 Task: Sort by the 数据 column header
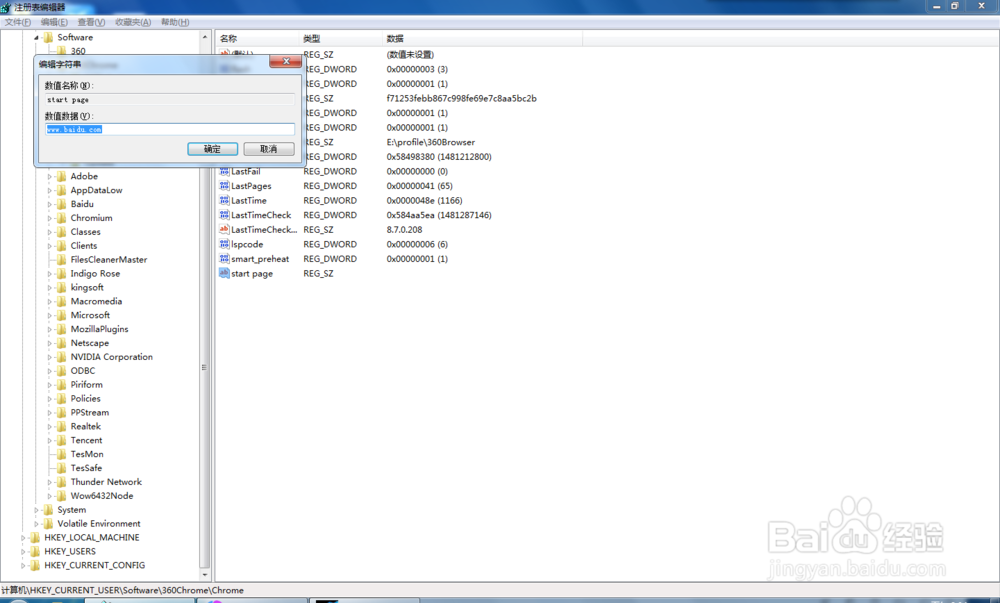[482, 38]
